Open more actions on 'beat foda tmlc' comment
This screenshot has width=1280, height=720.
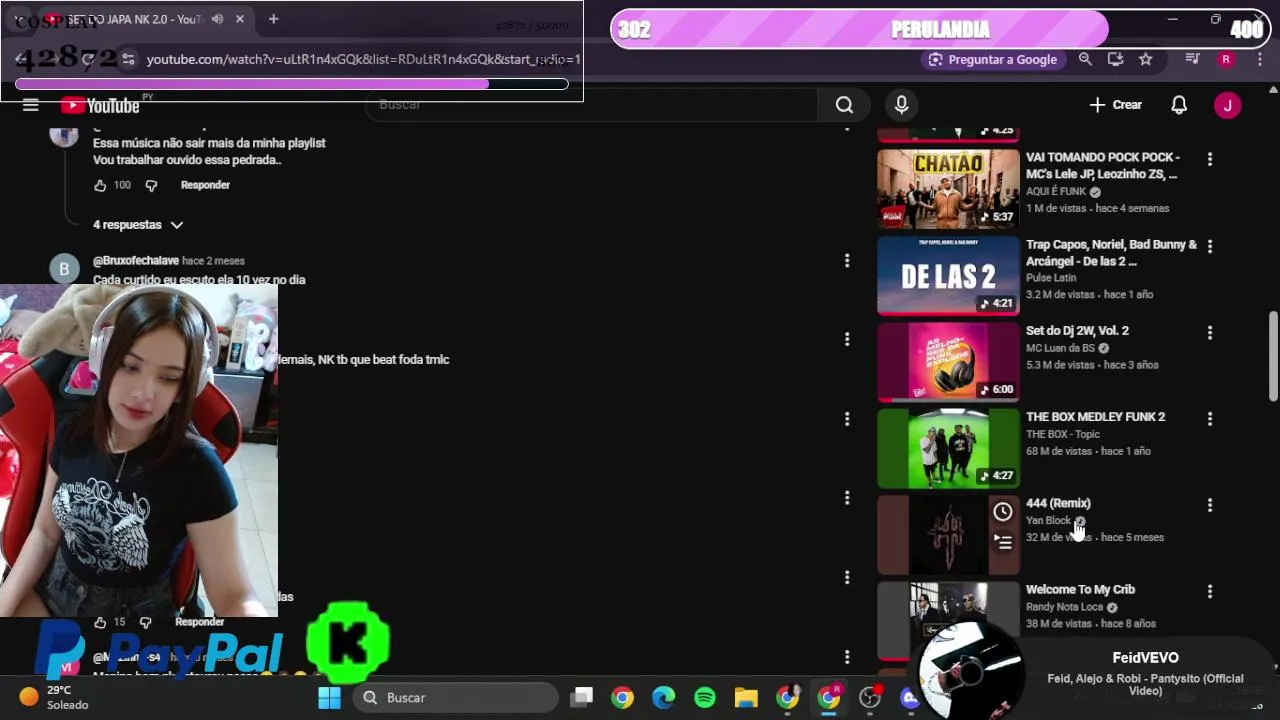coord(847,339)
